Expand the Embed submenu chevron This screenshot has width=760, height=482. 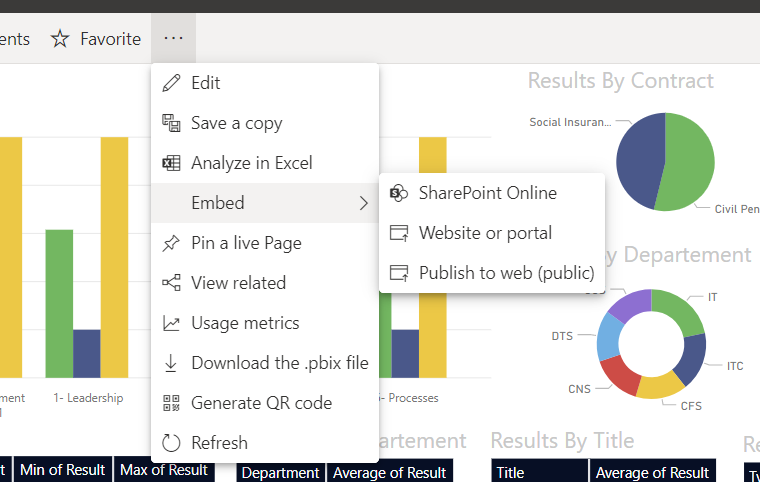pyautogui.click(x=363, y=203)
